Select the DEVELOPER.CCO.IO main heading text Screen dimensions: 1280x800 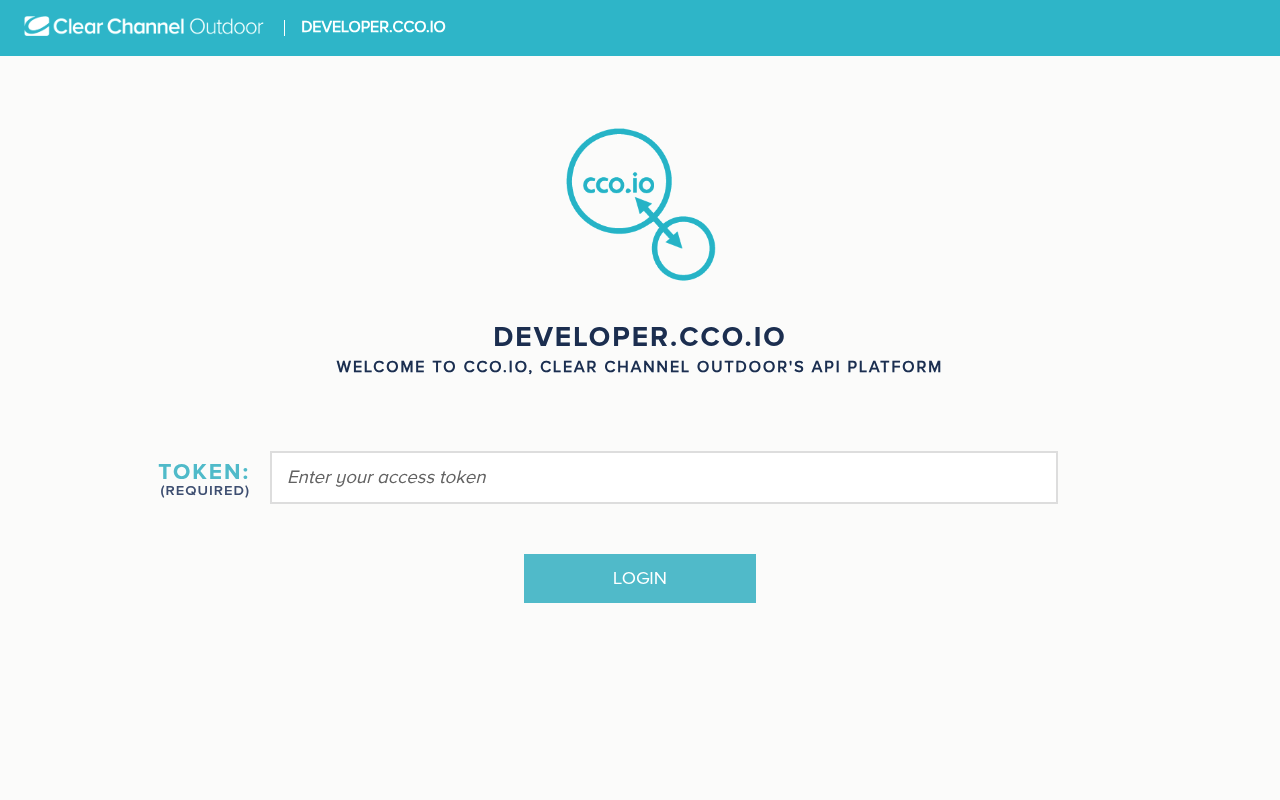(x=640, y=336)
